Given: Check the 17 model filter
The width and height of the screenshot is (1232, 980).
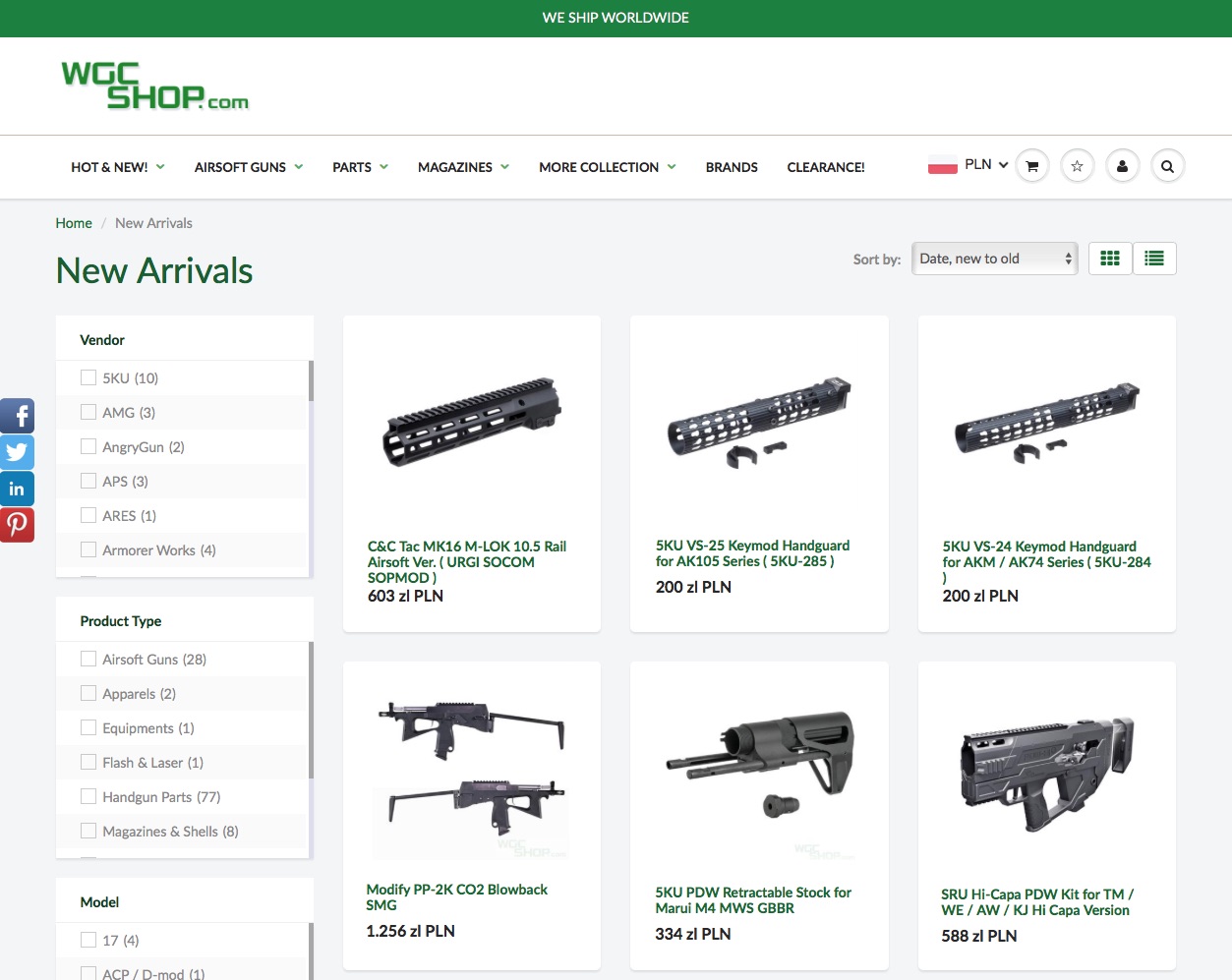Looking at the screenshot, I should [88, 940].
